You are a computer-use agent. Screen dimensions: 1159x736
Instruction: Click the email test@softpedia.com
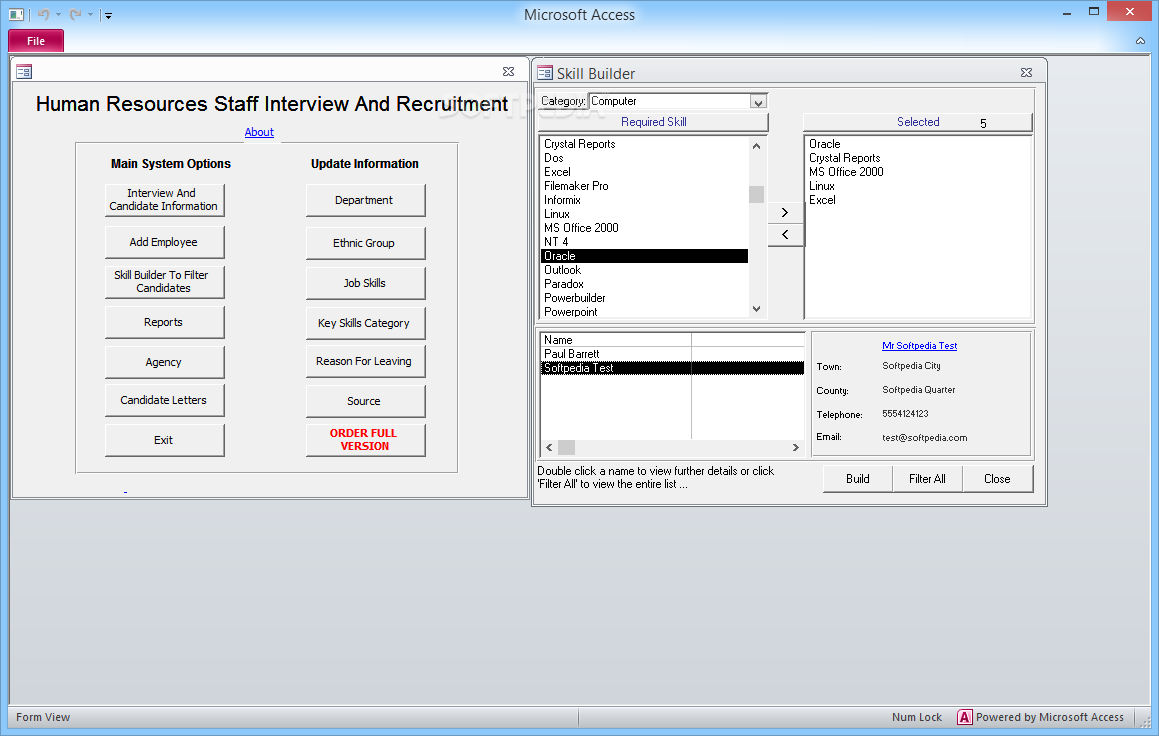[x=925, y=437]
